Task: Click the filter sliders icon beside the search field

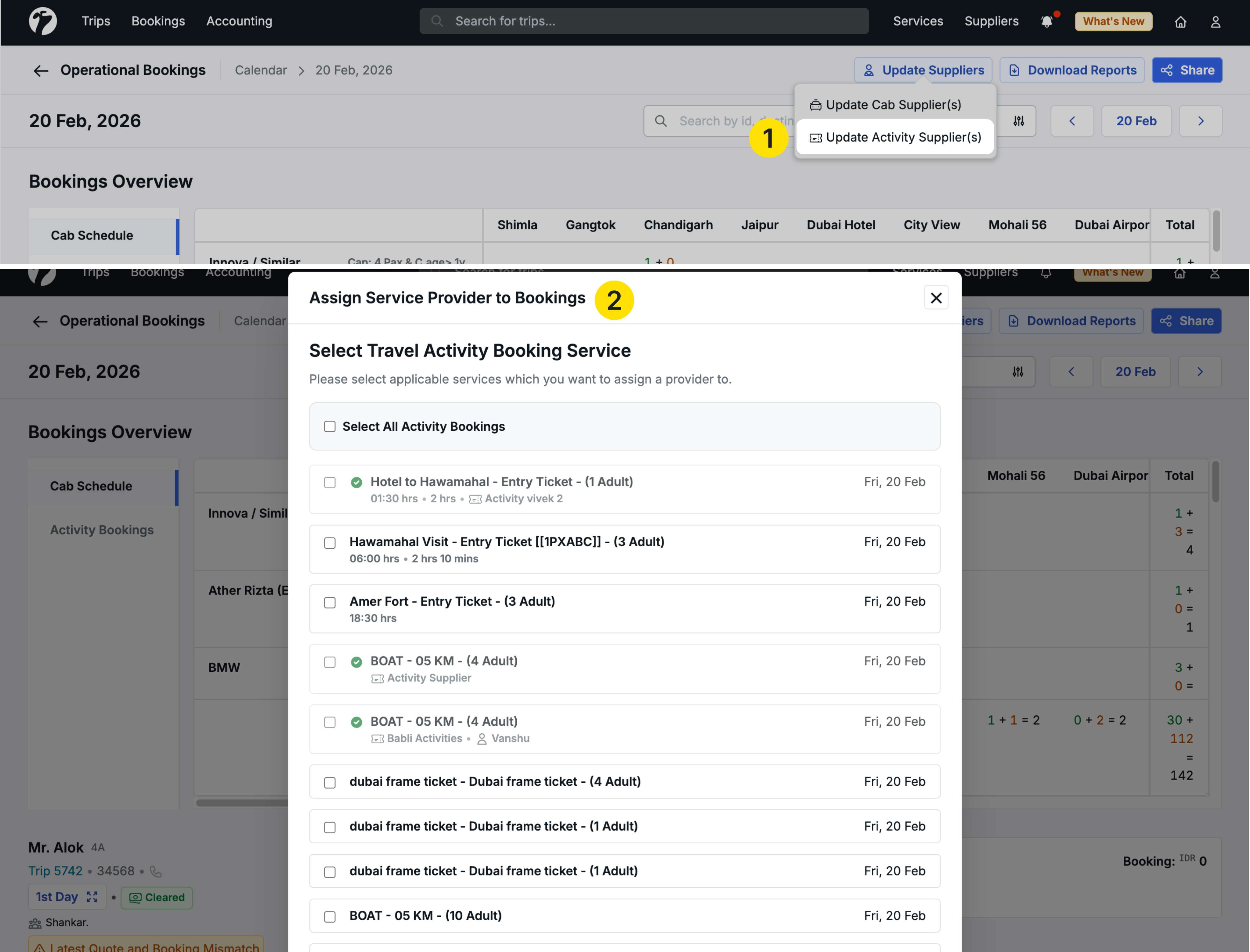Action: tap(1018, 121)
